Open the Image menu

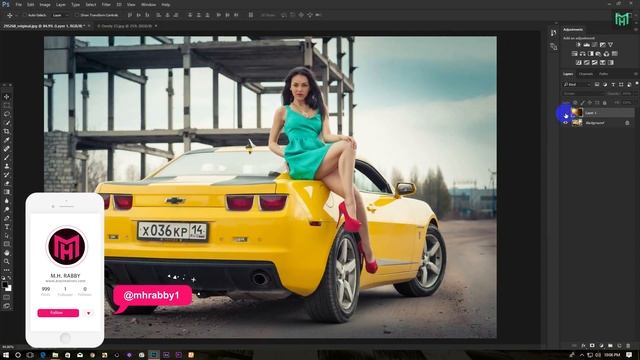pos(45,4)
